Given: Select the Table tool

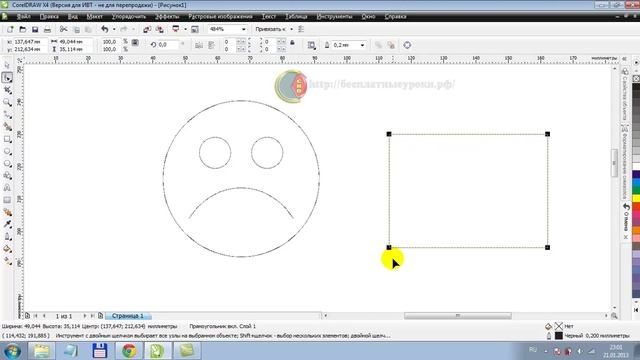Looking at the screenshot, I should 7,200.
